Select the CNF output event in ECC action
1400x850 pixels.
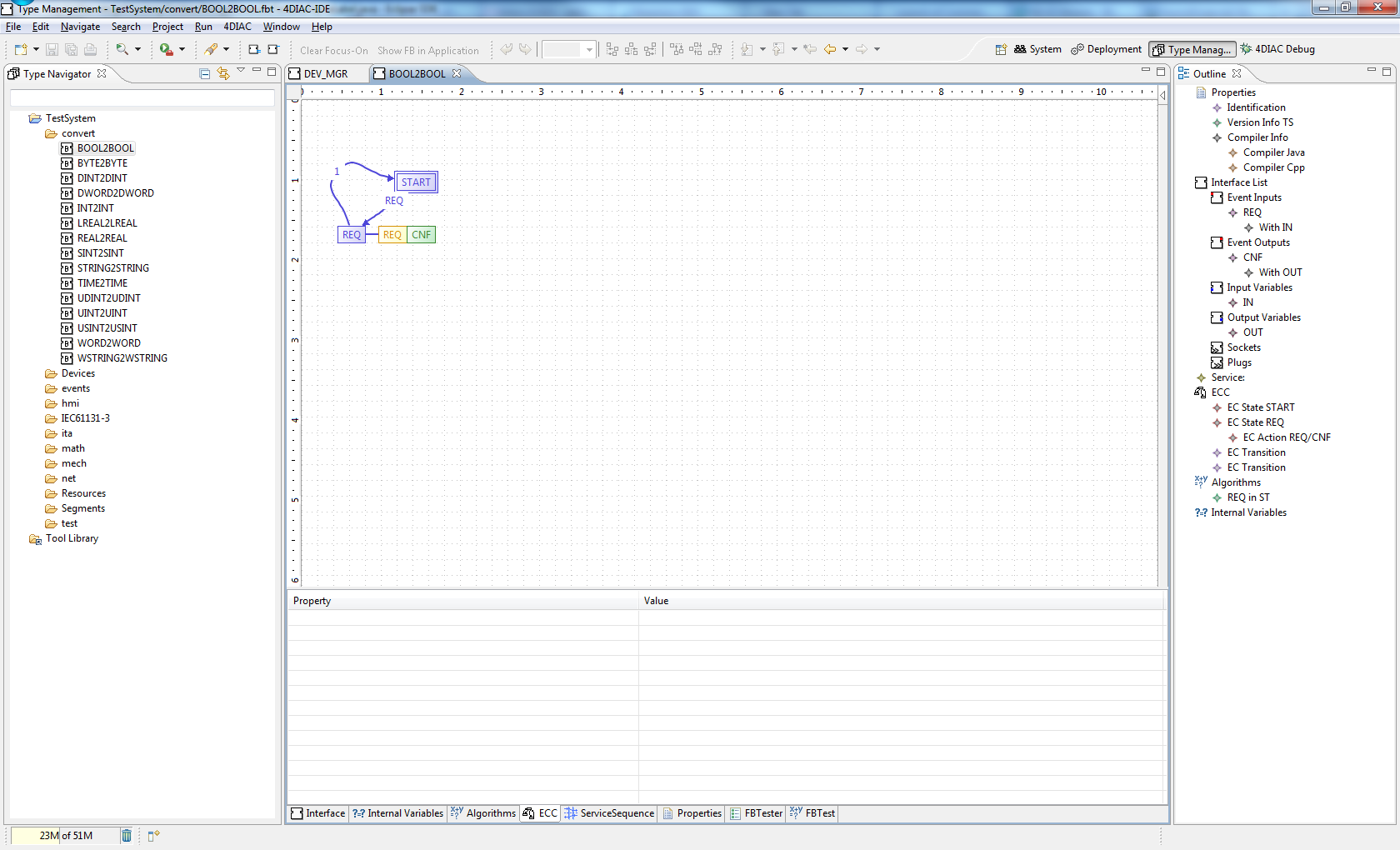click(x=421, y=235)
